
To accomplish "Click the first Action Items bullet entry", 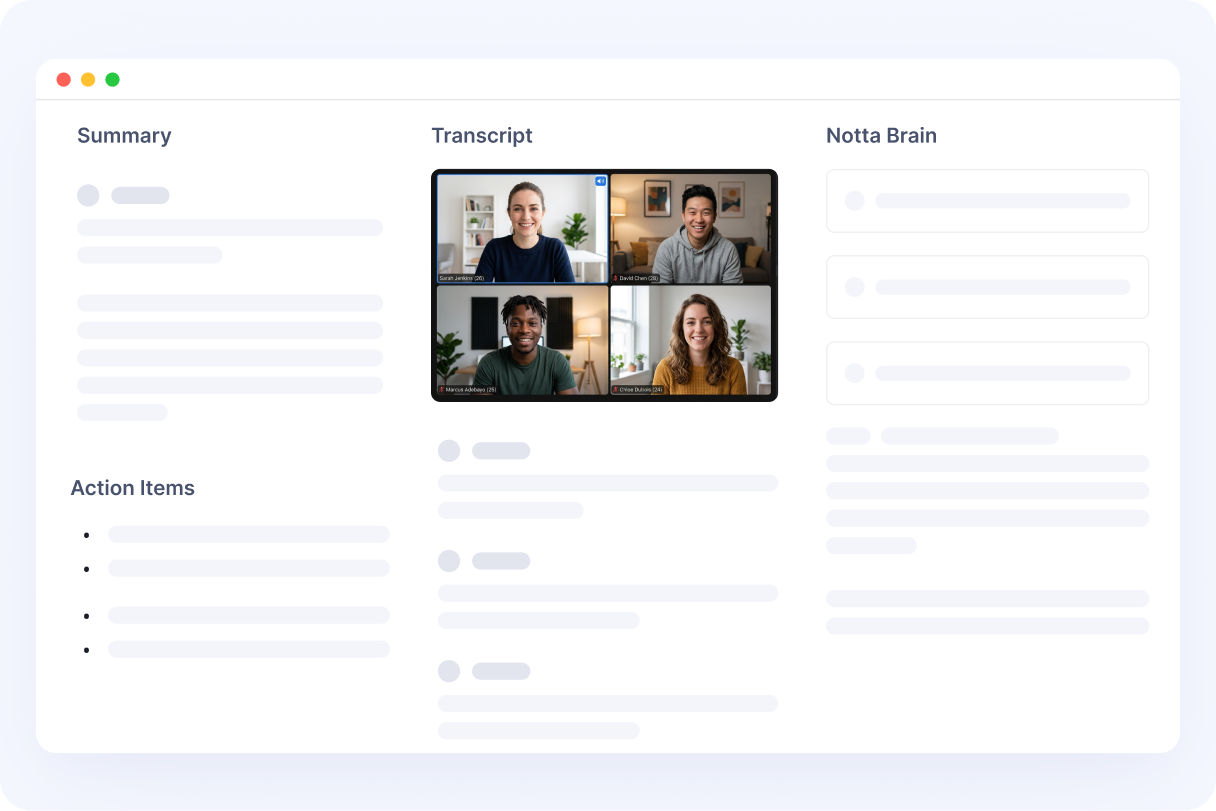I will point(248,534).
